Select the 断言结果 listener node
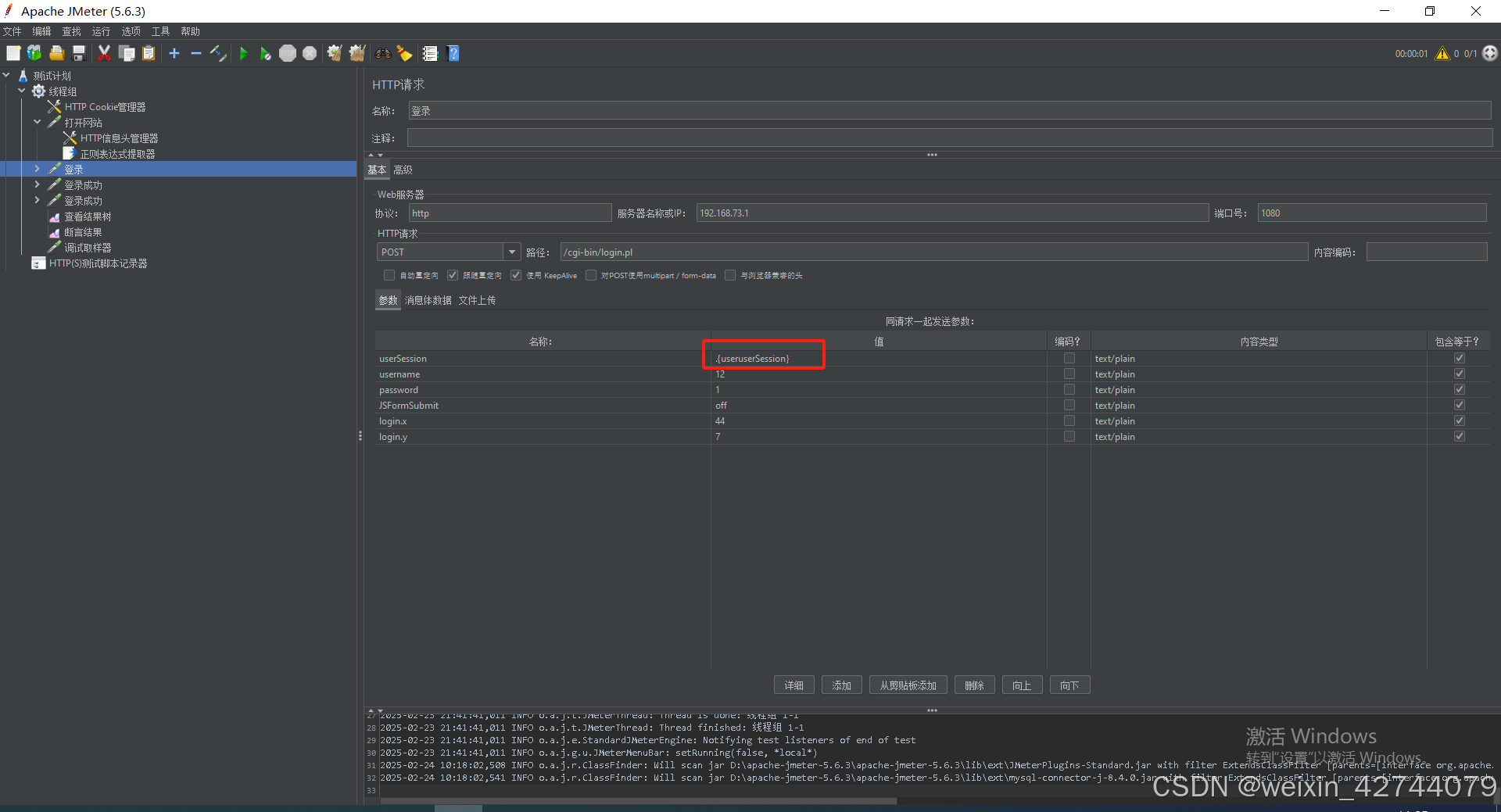1501x812 pixels. click(x=83, y=232)
